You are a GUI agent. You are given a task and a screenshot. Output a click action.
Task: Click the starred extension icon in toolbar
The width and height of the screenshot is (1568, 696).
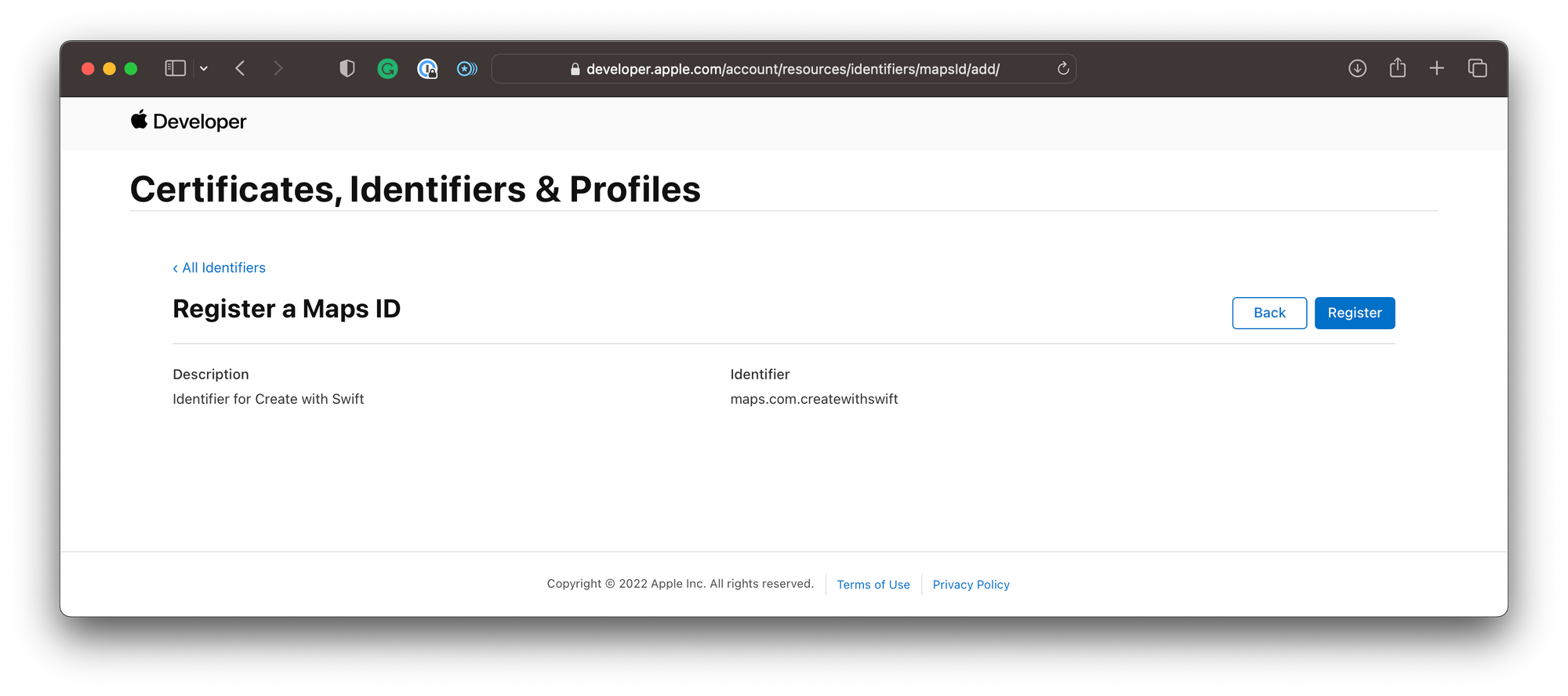466,68
